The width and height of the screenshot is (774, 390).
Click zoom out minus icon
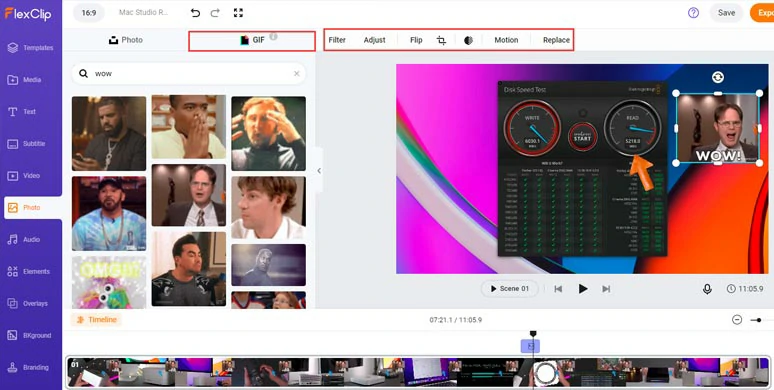(x=737, y=320)
